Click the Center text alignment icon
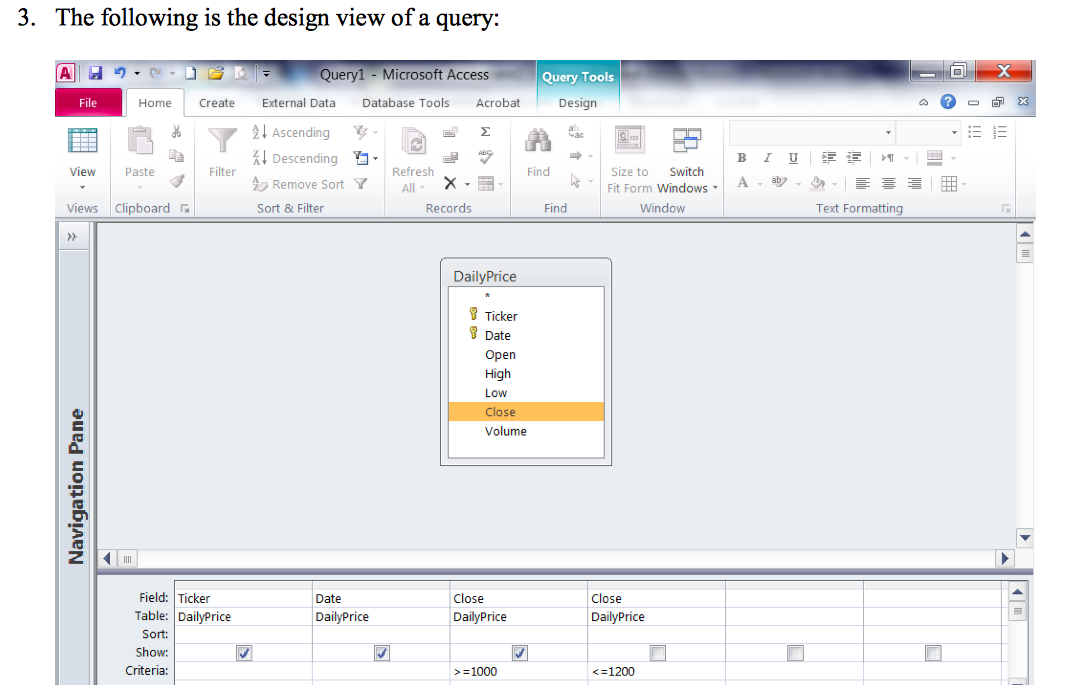This screenshot has width=1073, height=685. [888, 183]
